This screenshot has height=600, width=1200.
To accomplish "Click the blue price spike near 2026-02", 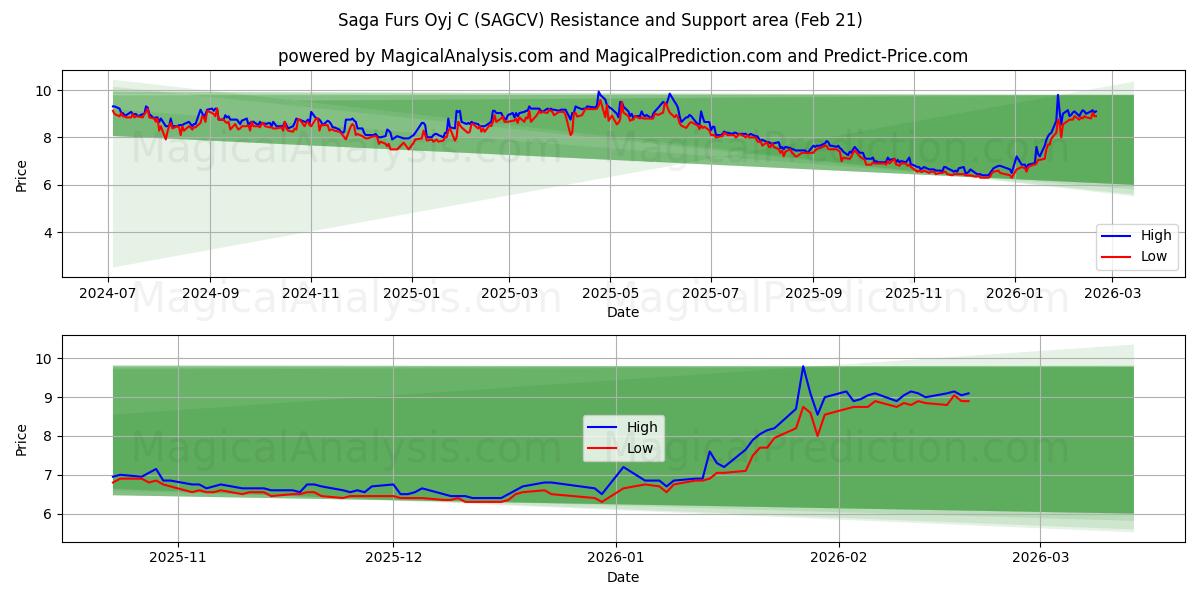I will (803, 368).
